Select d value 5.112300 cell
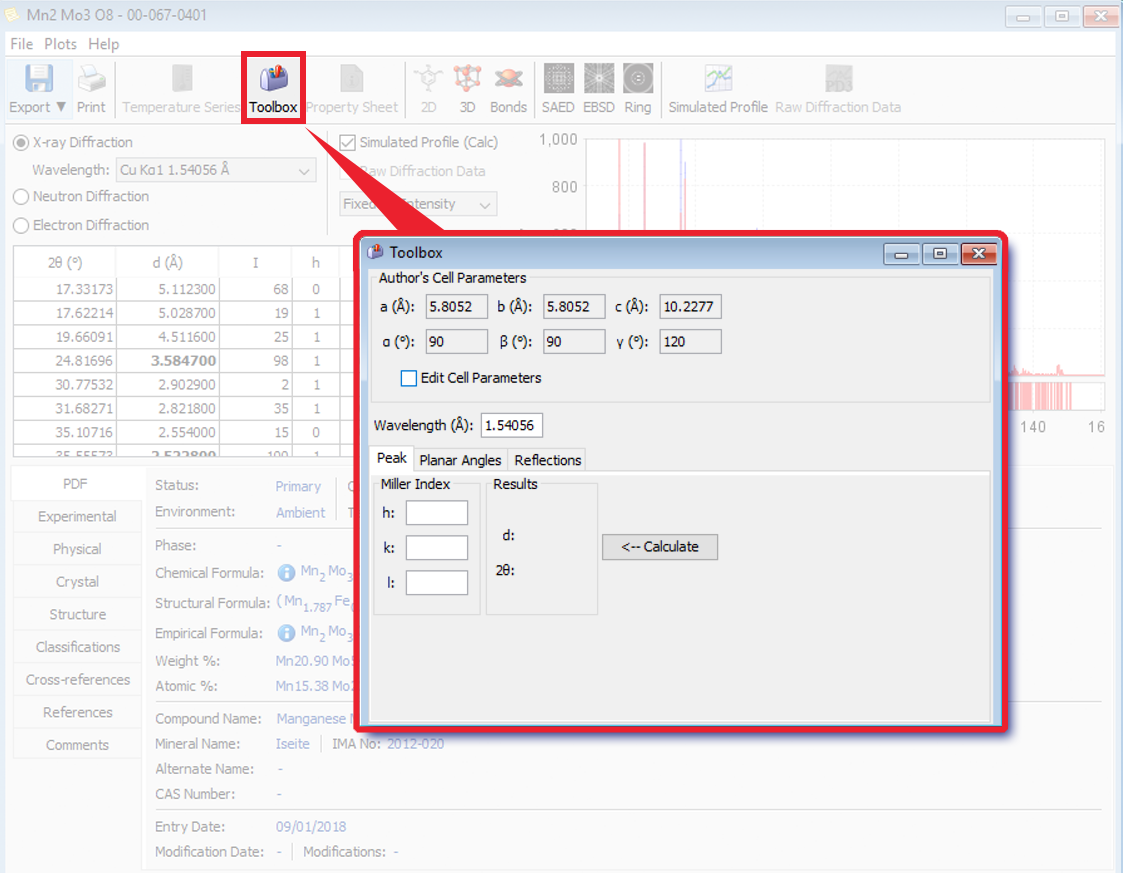 pyautogui.click(x=168, y=289)
